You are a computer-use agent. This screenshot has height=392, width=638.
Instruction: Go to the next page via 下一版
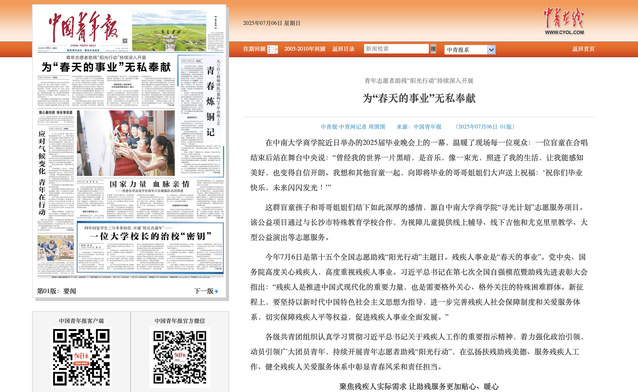(203, 291)
